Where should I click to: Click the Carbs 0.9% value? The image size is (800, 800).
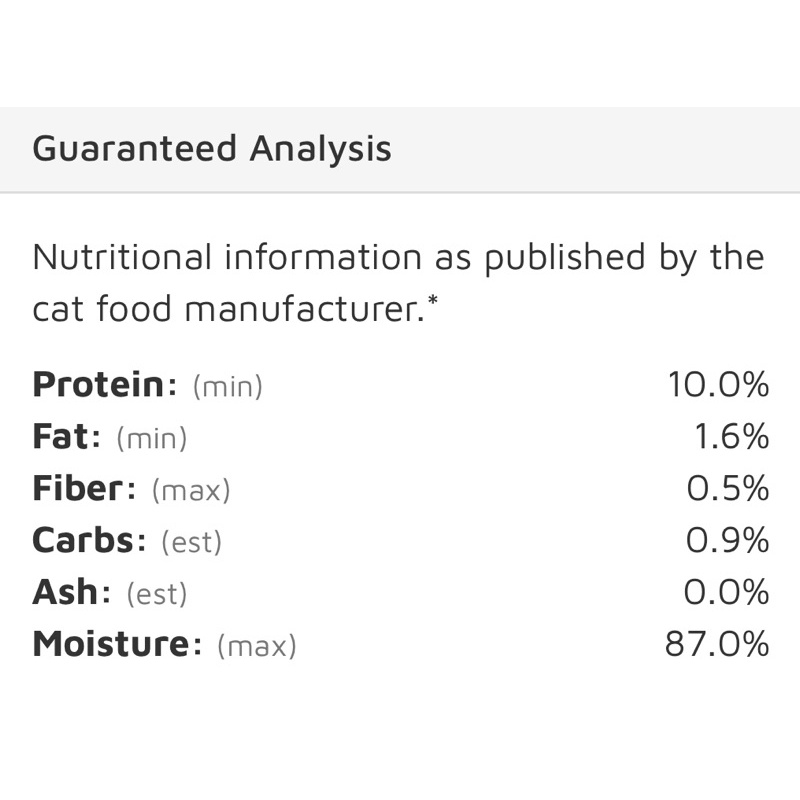pyautogui.click(x=728, y=540)
